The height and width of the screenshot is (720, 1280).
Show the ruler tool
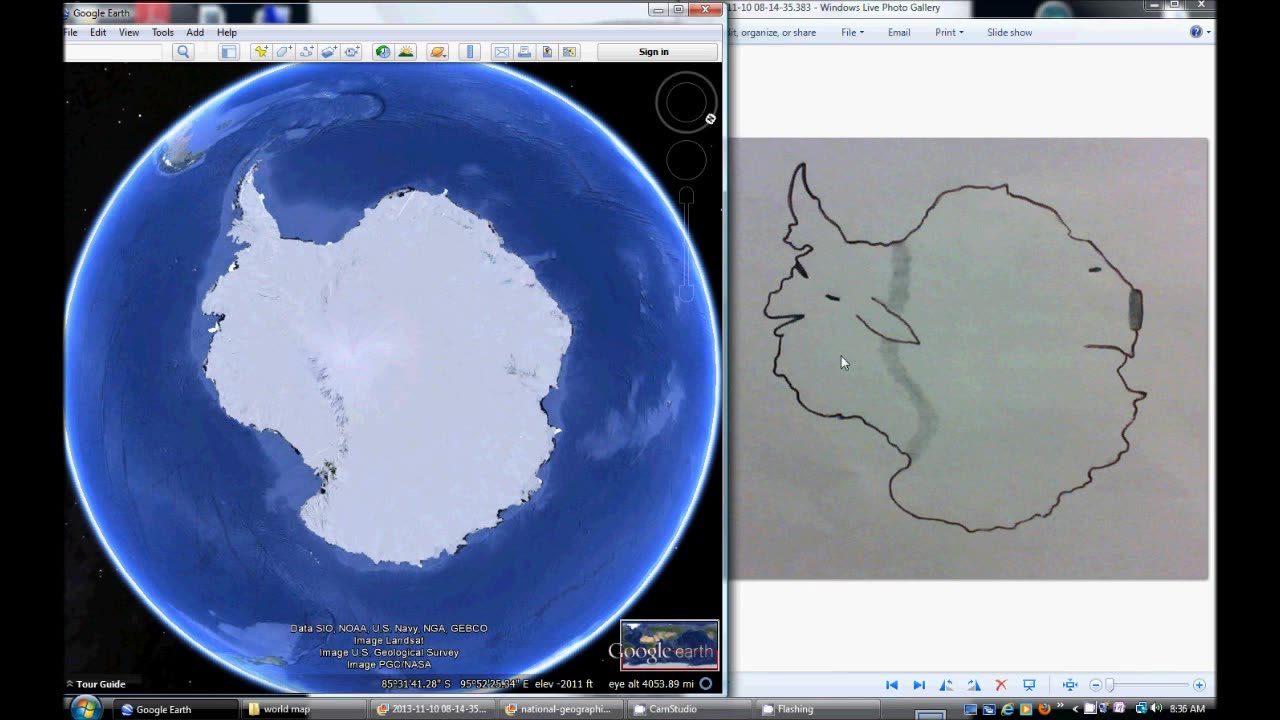pos(470,52)
